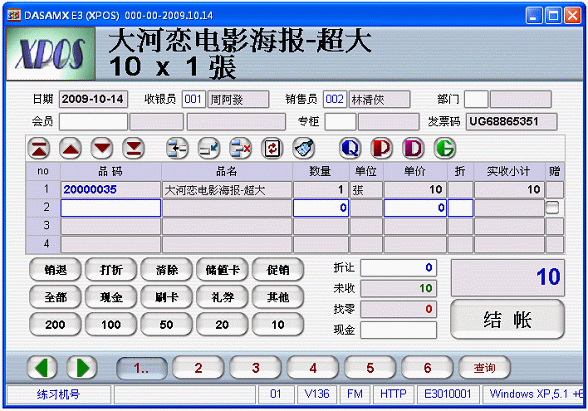Click the 销售员 salesperson code field 002
Screen dimensions: 588x411
click(x=334, y=99)
